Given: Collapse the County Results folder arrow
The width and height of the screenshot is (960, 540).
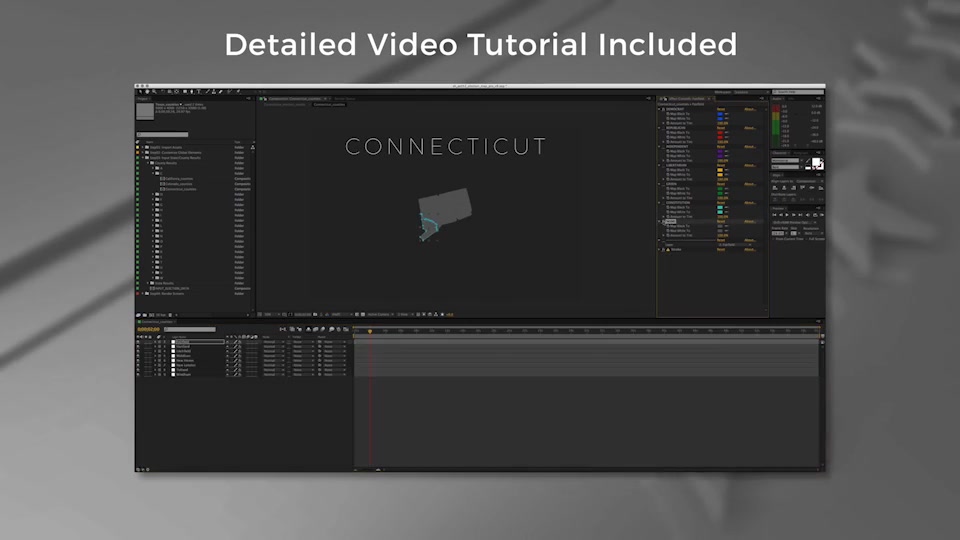Looking at the screenshot, I should tap(148, 163).
